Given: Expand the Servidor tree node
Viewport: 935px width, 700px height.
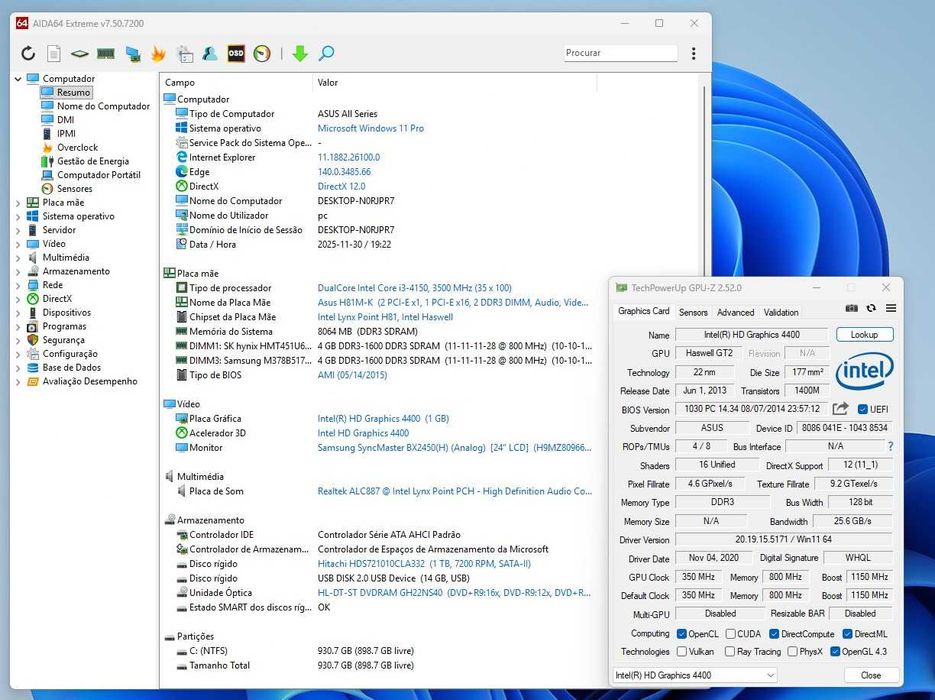Looking at the screenshot, I should pyautogui.click(x=18, y=230).
